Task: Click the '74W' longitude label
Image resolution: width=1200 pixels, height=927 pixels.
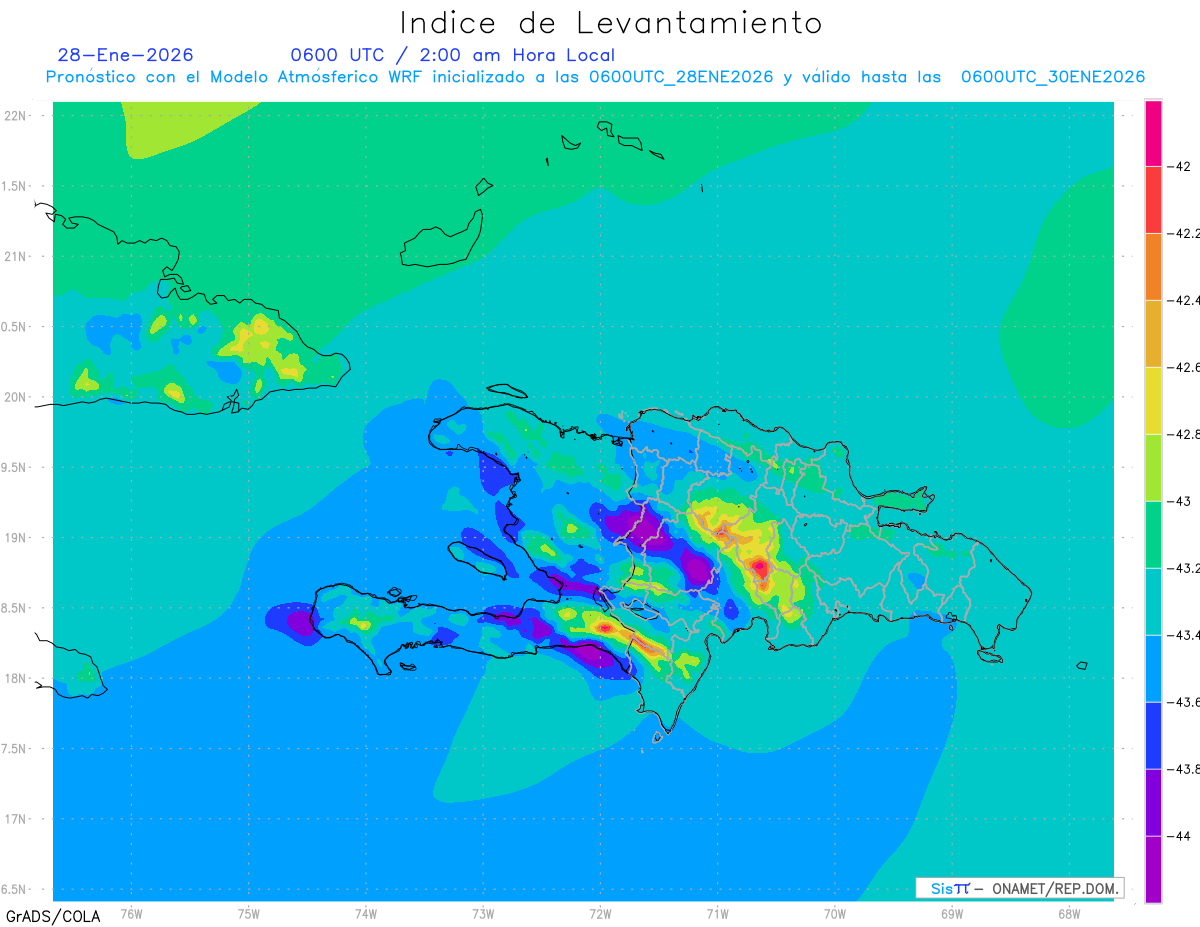Action: click(366, 913)
